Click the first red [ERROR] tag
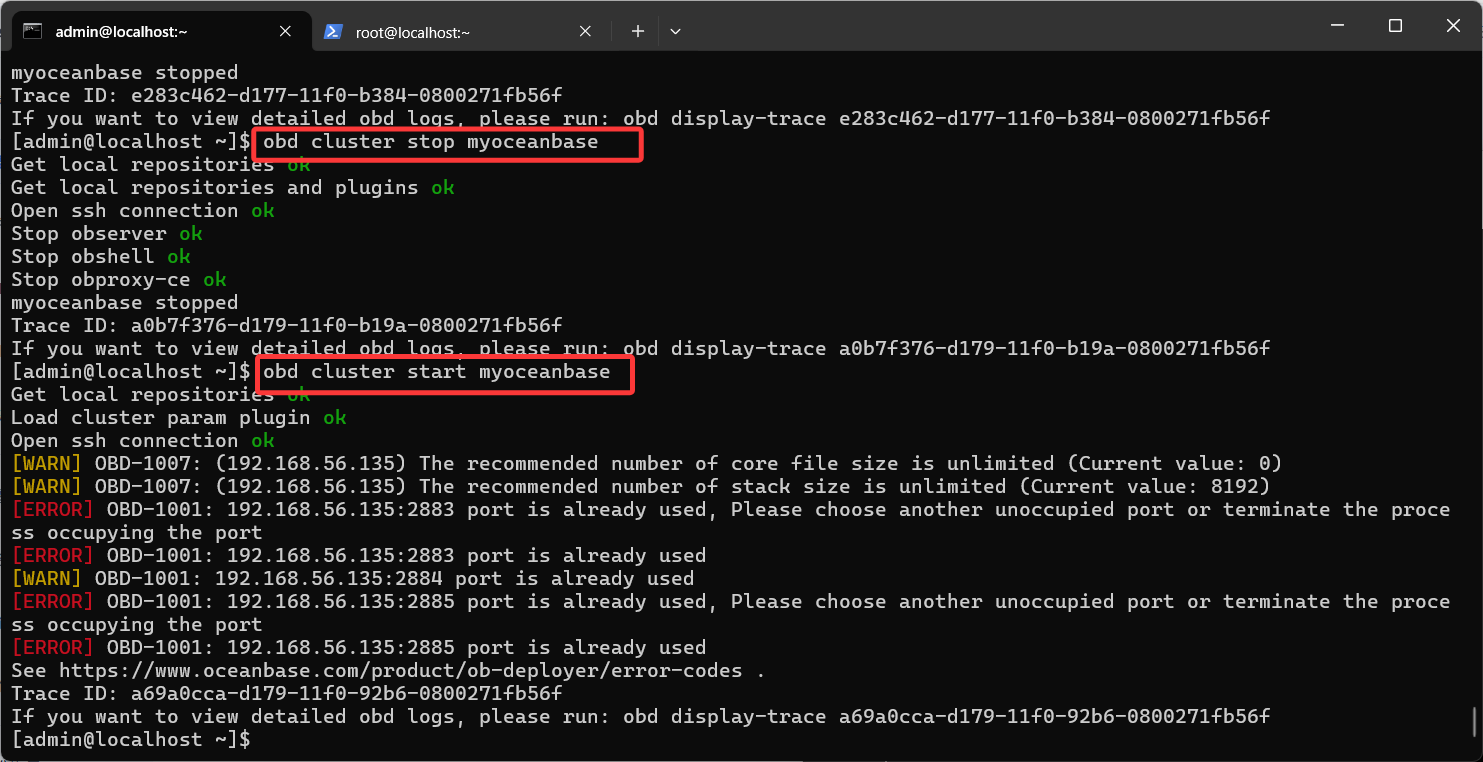Image resolution: width=1483 pixels, height=762 pixels. pos(52,510)
